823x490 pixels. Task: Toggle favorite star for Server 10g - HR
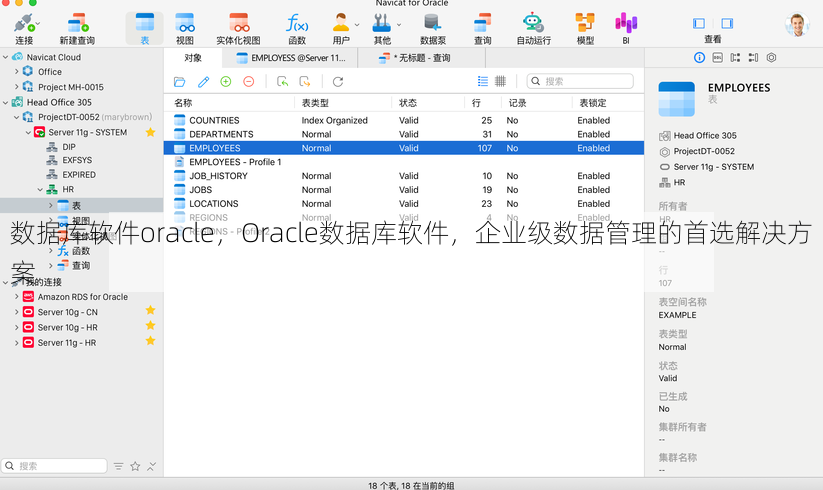tap(151, 326)
